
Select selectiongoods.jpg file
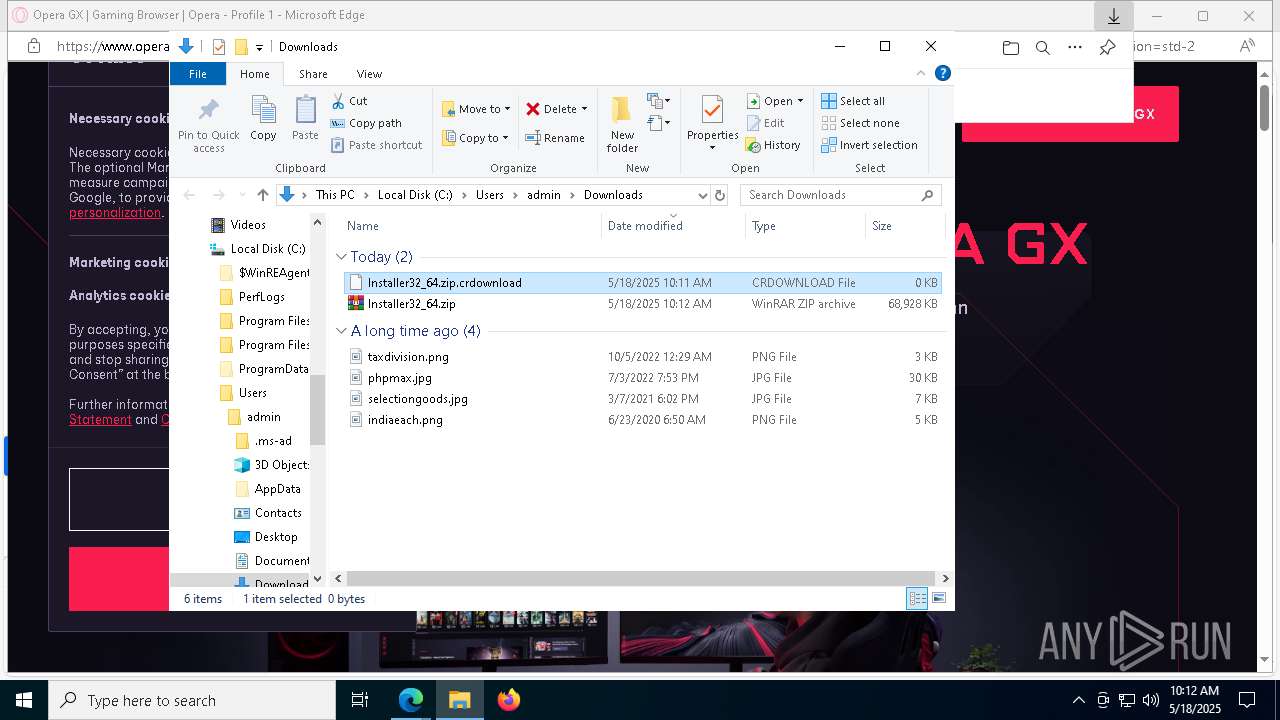click(x=642, y=399)
